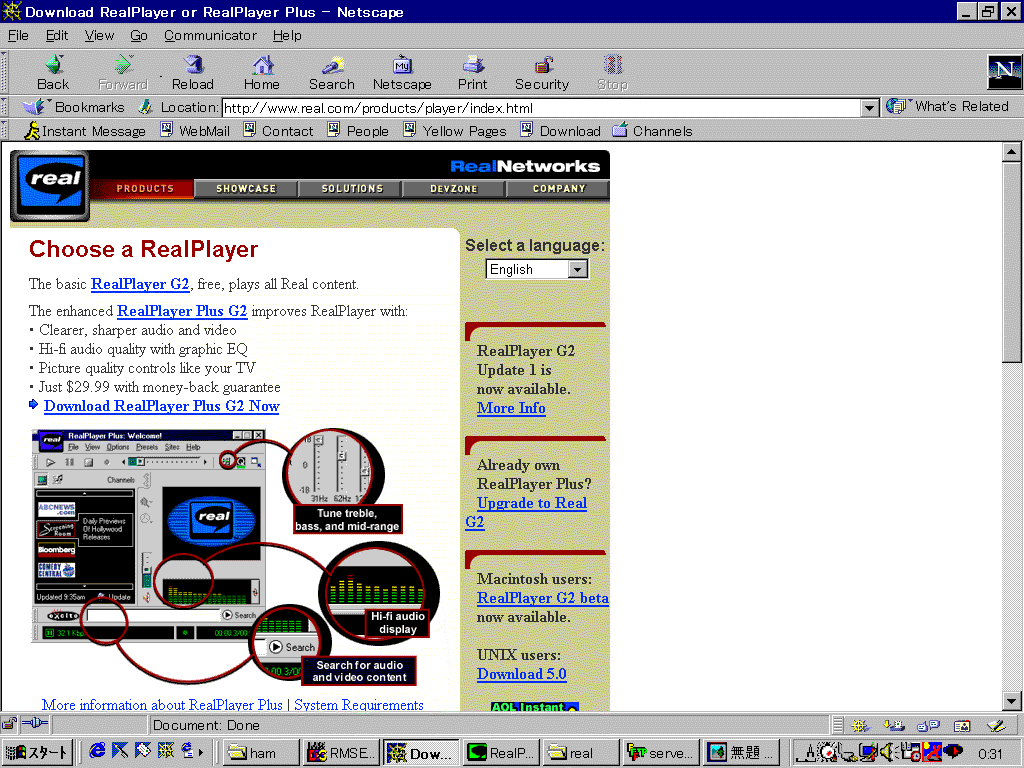Switch to the PRODUCTS tab
The image size is (1024, 768).
(145, 189)
